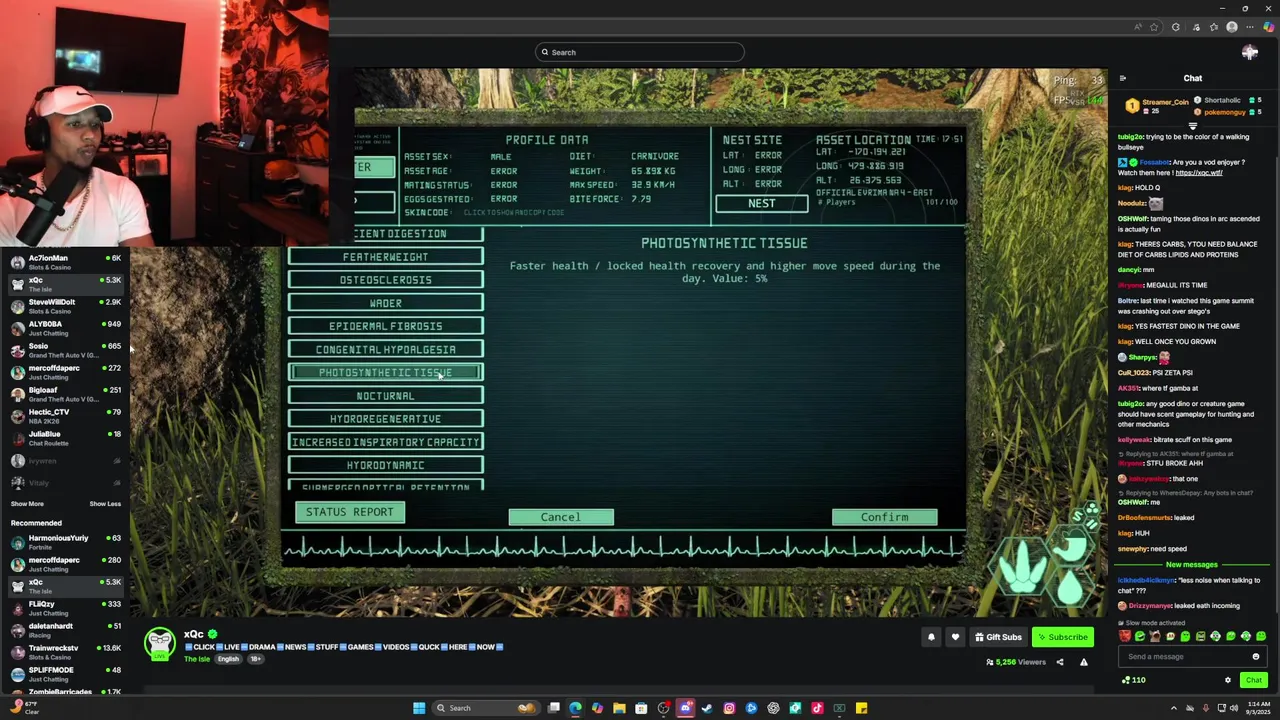
Task: Click Show More in sidebar channel list
Action: 27,504
